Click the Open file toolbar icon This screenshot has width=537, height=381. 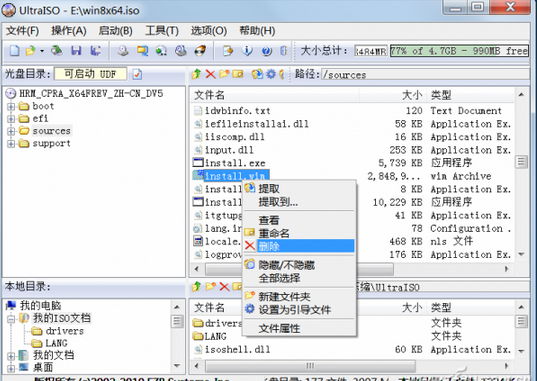click(x=30, y=51)
